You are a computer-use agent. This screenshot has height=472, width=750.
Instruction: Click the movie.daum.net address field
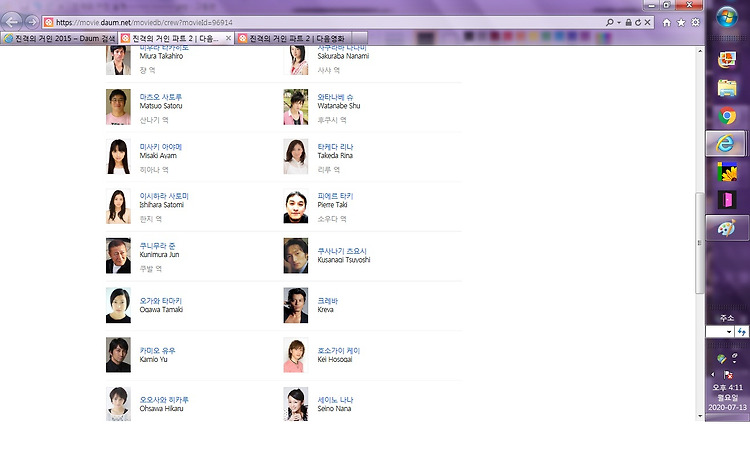(x=325, y=22)
